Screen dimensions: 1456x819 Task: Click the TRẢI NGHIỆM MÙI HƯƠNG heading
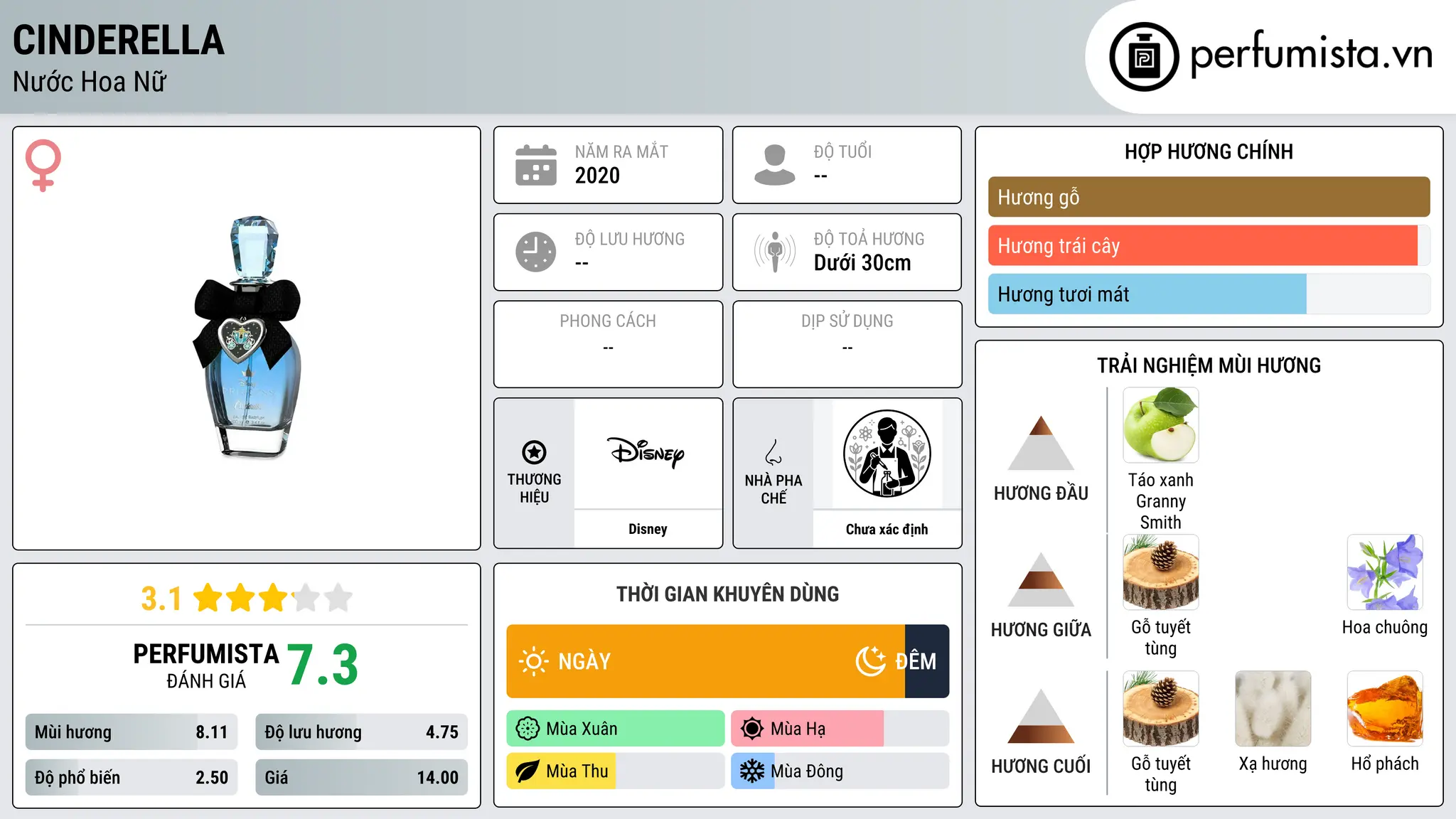[x=1209, y=366]
